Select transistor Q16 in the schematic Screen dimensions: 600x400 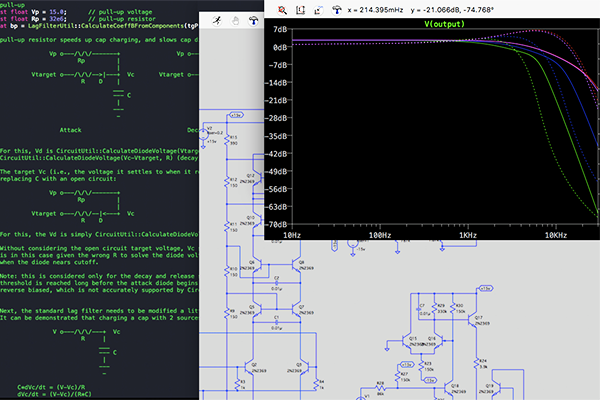click(x=438, y=341)
